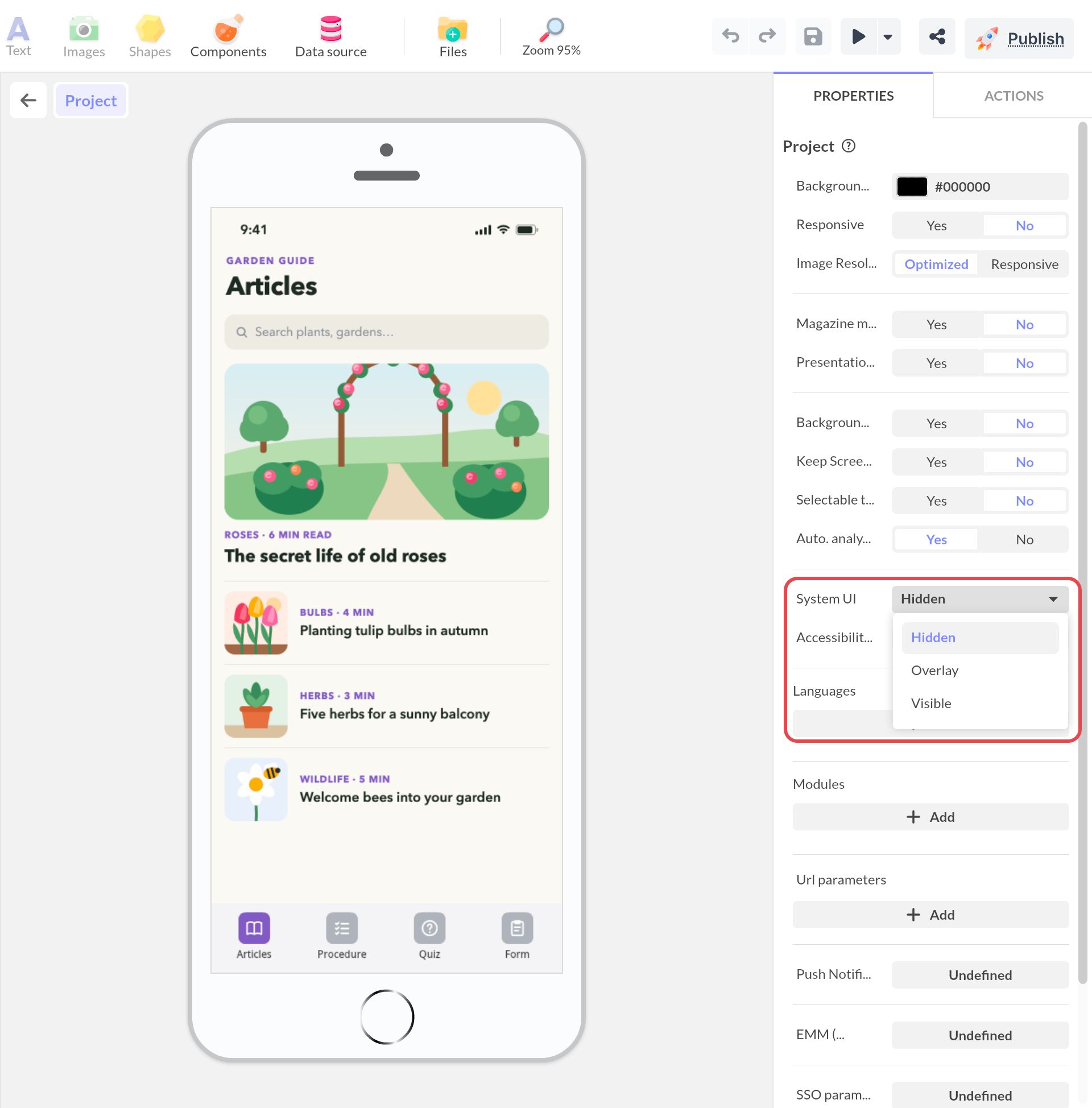Open the Files manager

[x=453, y=37]
